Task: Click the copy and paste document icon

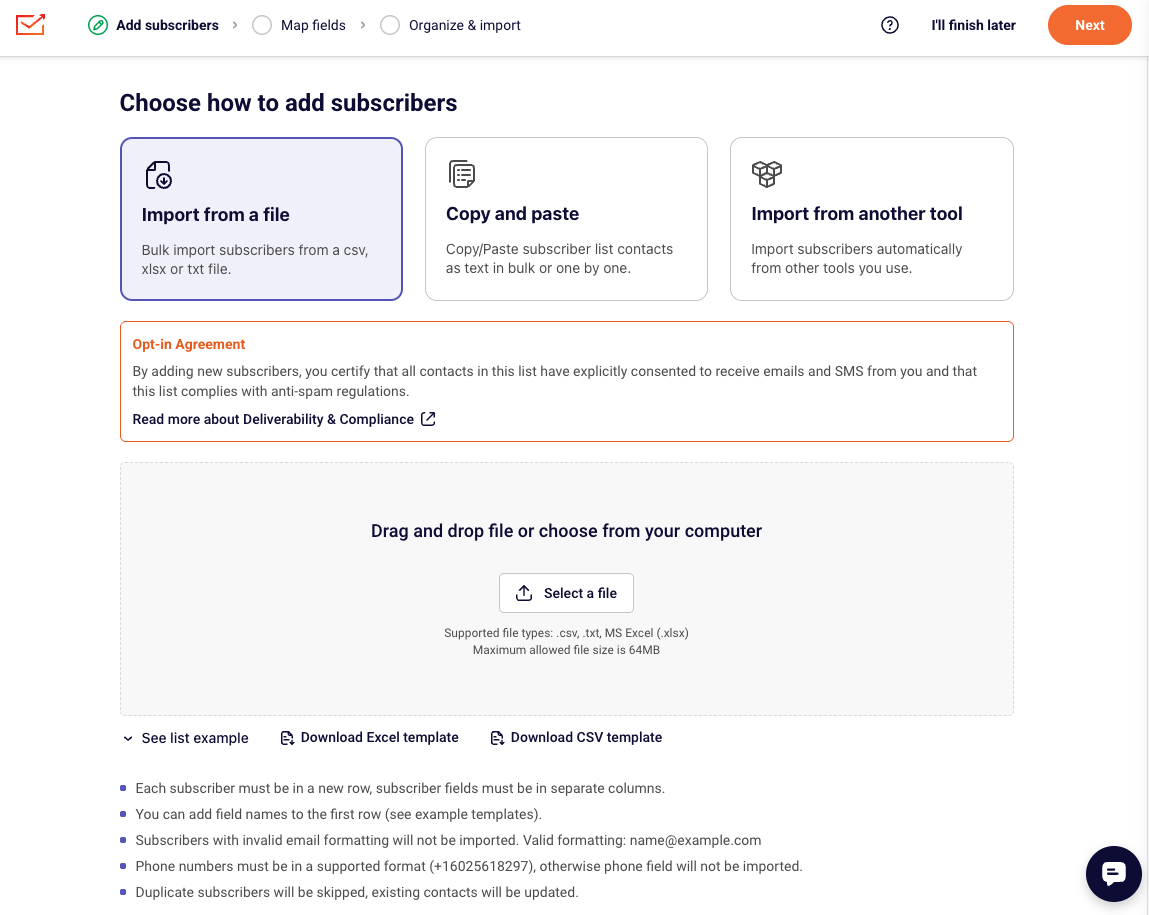Action: (x=462, y=174)
